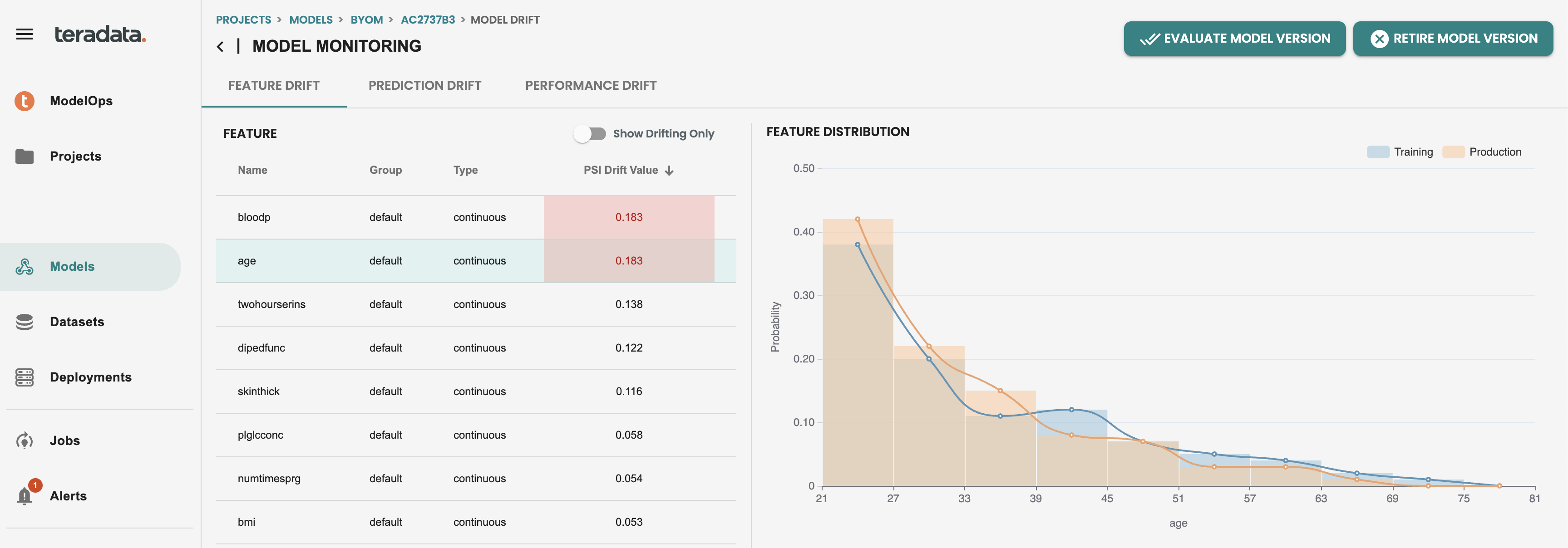This screenshot has width=1568, height=548.
Task: Click the Evaluate Model Version button
Action: [x=1234, y=38]
